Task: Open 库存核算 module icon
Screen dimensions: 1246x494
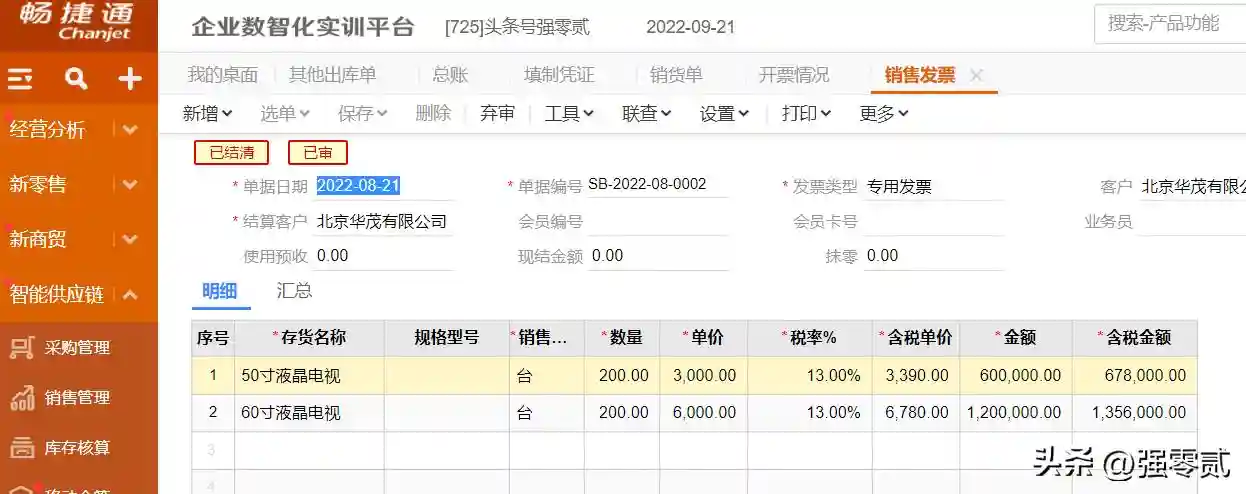Action: [x=22, y=447]
